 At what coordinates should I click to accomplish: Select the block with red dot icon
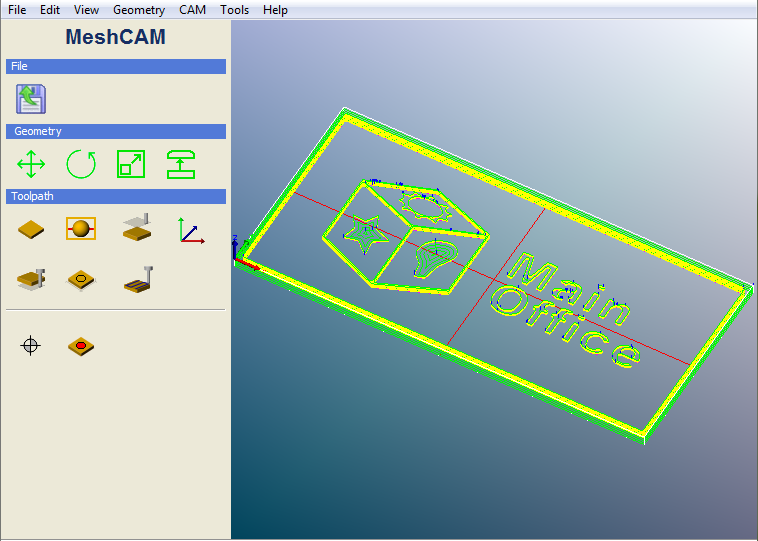pyautogui.click(x=81, y=346)
